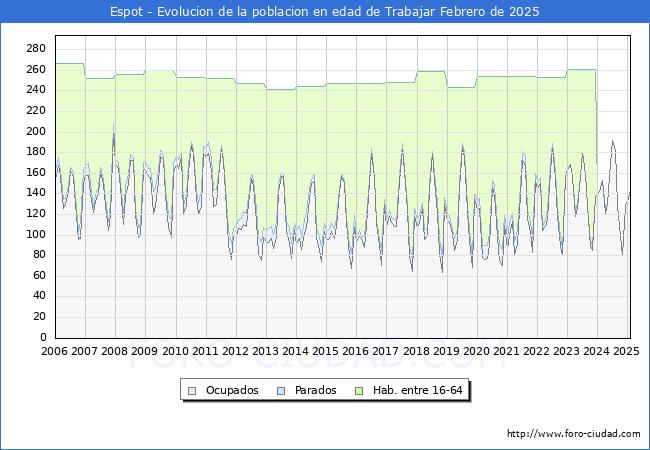The image size is (650, 450).
Task: Click the 40 y-axis value
Action: click(39, 296)
